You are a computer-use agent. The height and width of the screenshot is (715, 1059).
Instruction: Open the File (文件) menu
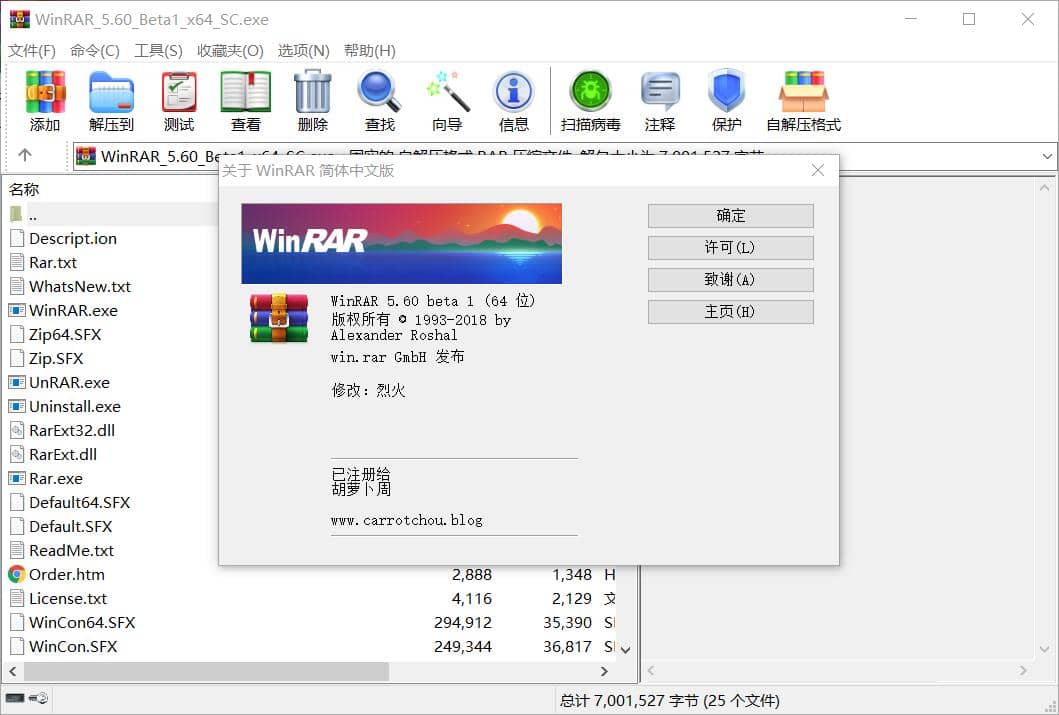point(32,51)
